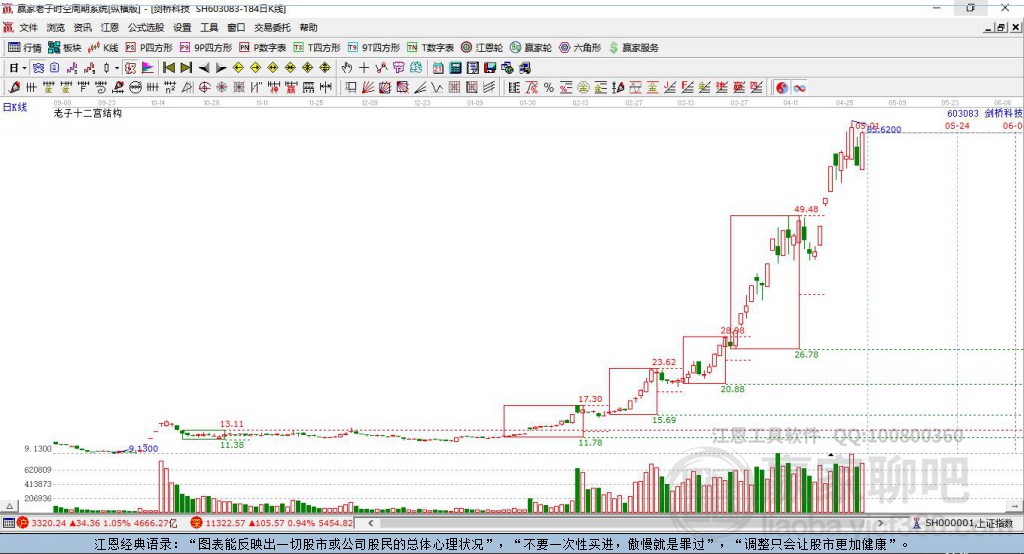Select the 49.48 high price label
The height and width of the screenshot is (554, 1024).
pos(806,210)
